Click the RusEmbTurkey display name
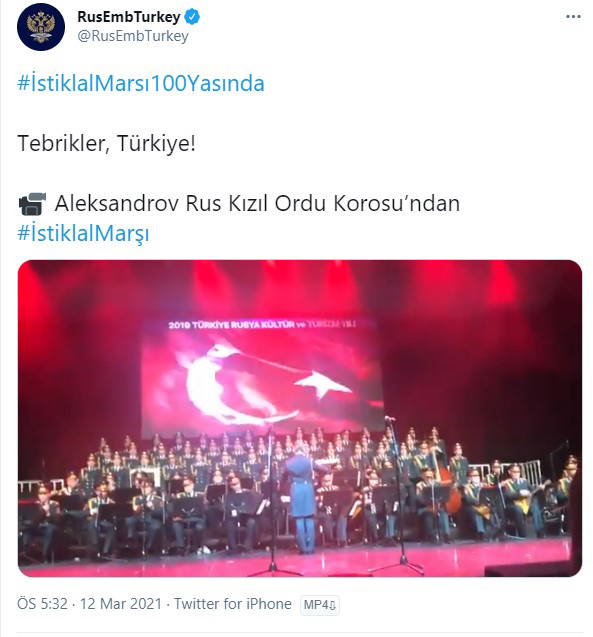Image resolution: width=593 pixels, height=637 pixels. click(129, 17)
